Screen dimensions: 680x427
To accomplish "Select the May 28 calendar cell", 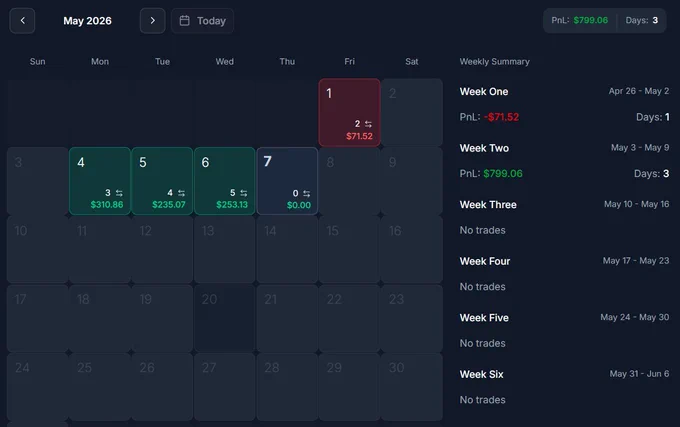I will 287,387.
